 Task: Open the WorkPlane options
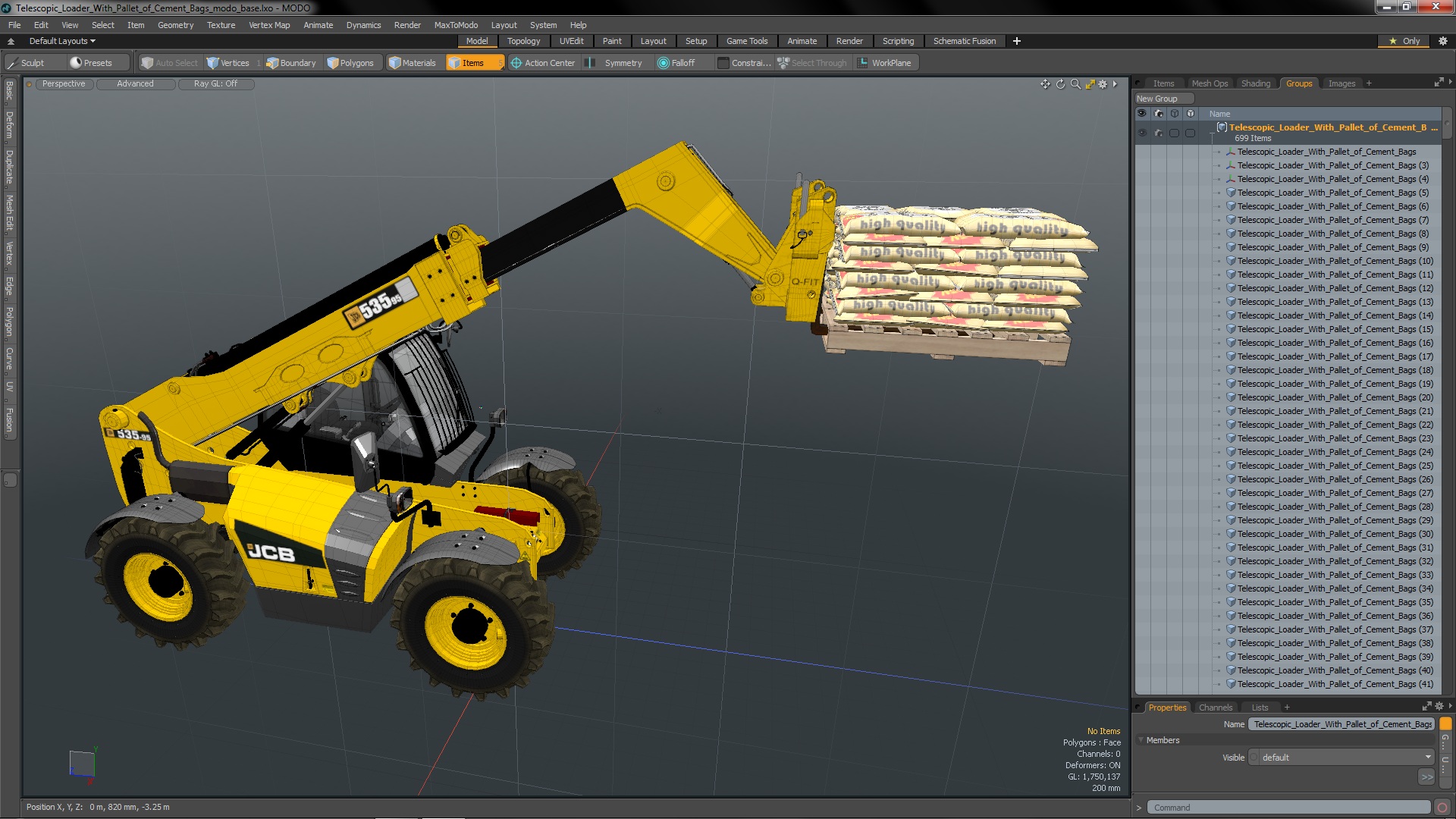884,63
